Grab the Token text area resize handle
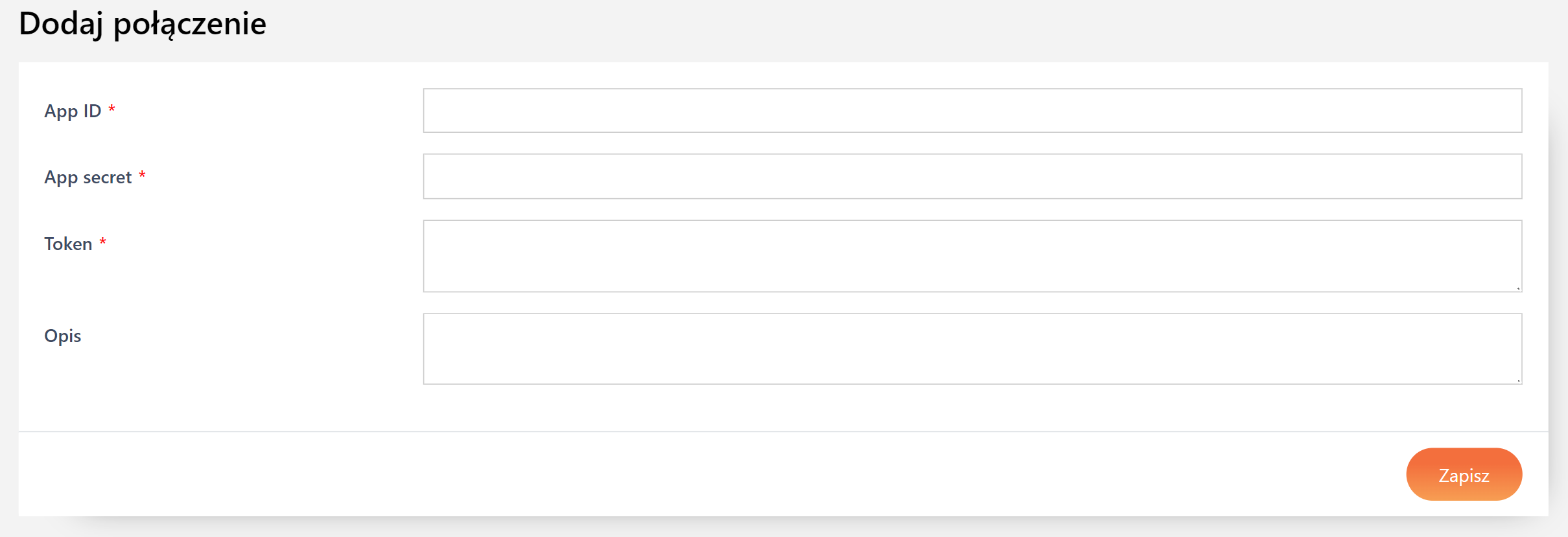 [x=1518, y=288]
